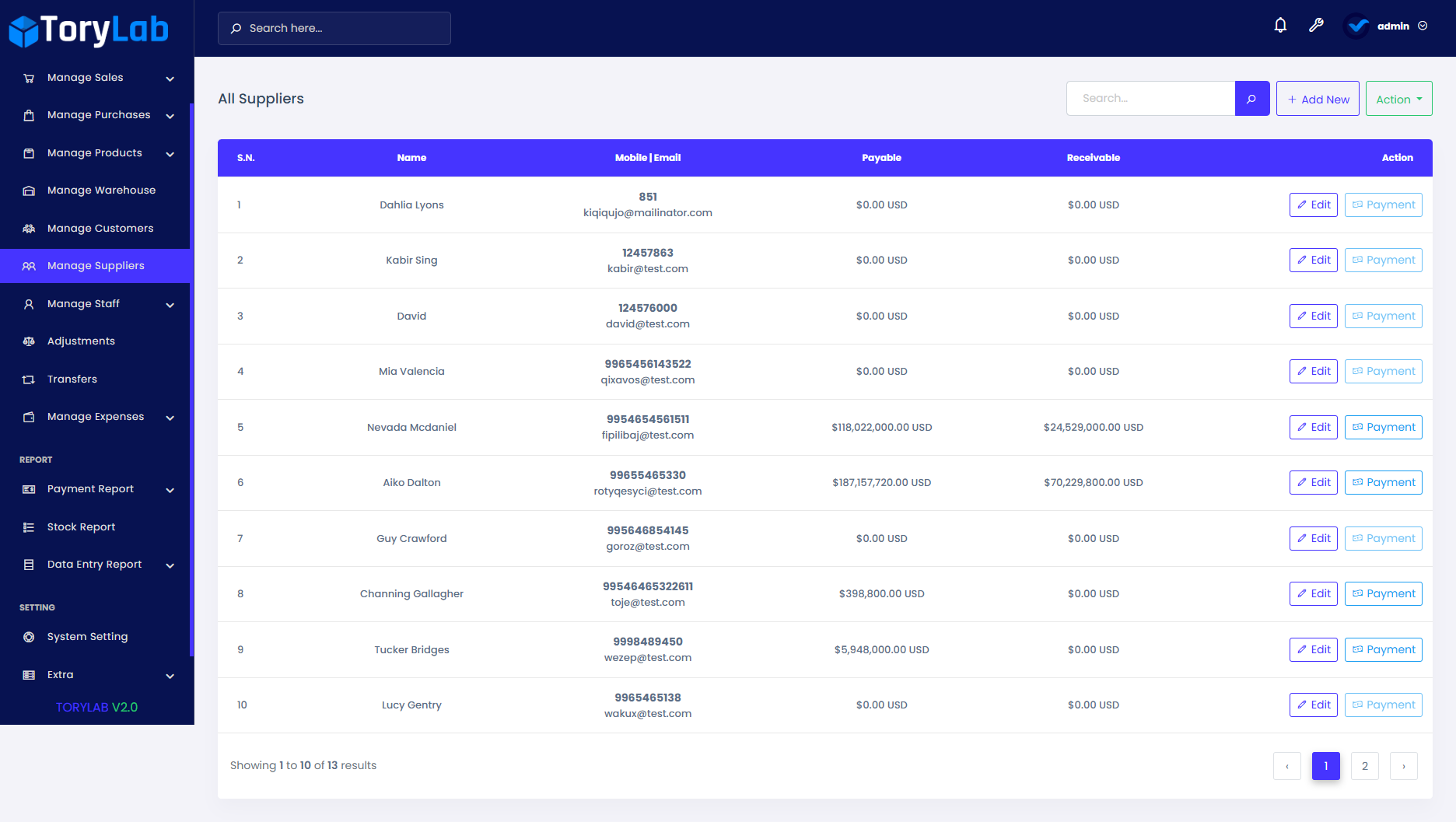Expand the Manage Sales menu

tap(86, 77)
